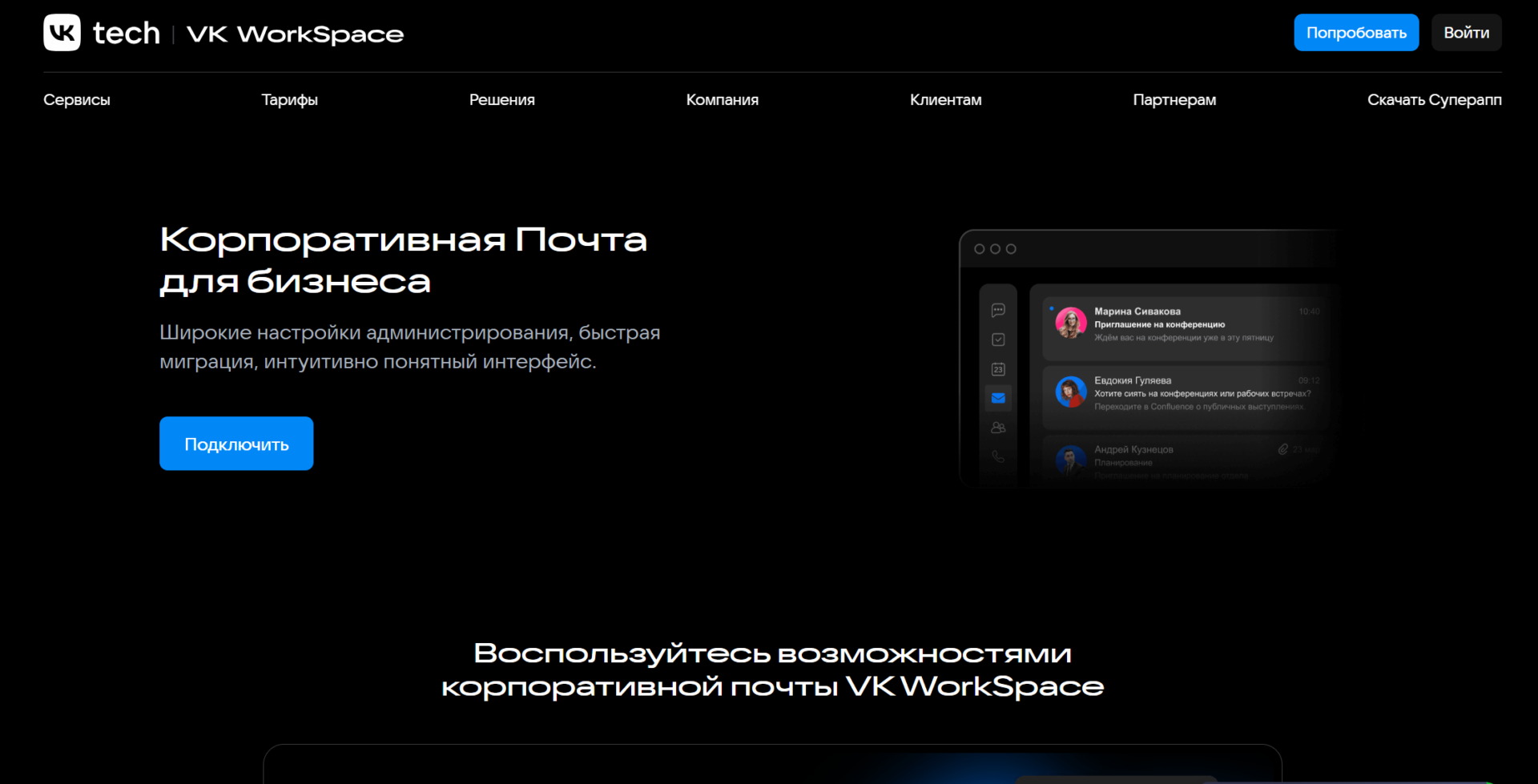Open the Сервисы menu

(77, 100)
